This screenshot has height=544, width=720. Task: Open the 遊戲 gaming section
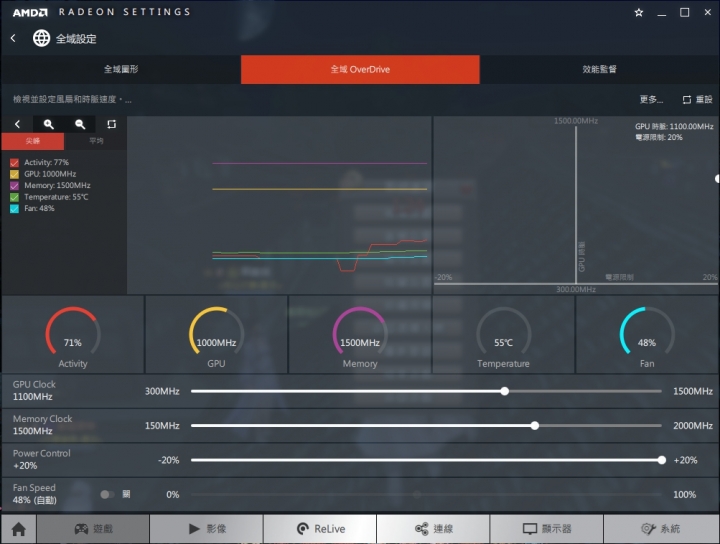click(x=93, y=529)
